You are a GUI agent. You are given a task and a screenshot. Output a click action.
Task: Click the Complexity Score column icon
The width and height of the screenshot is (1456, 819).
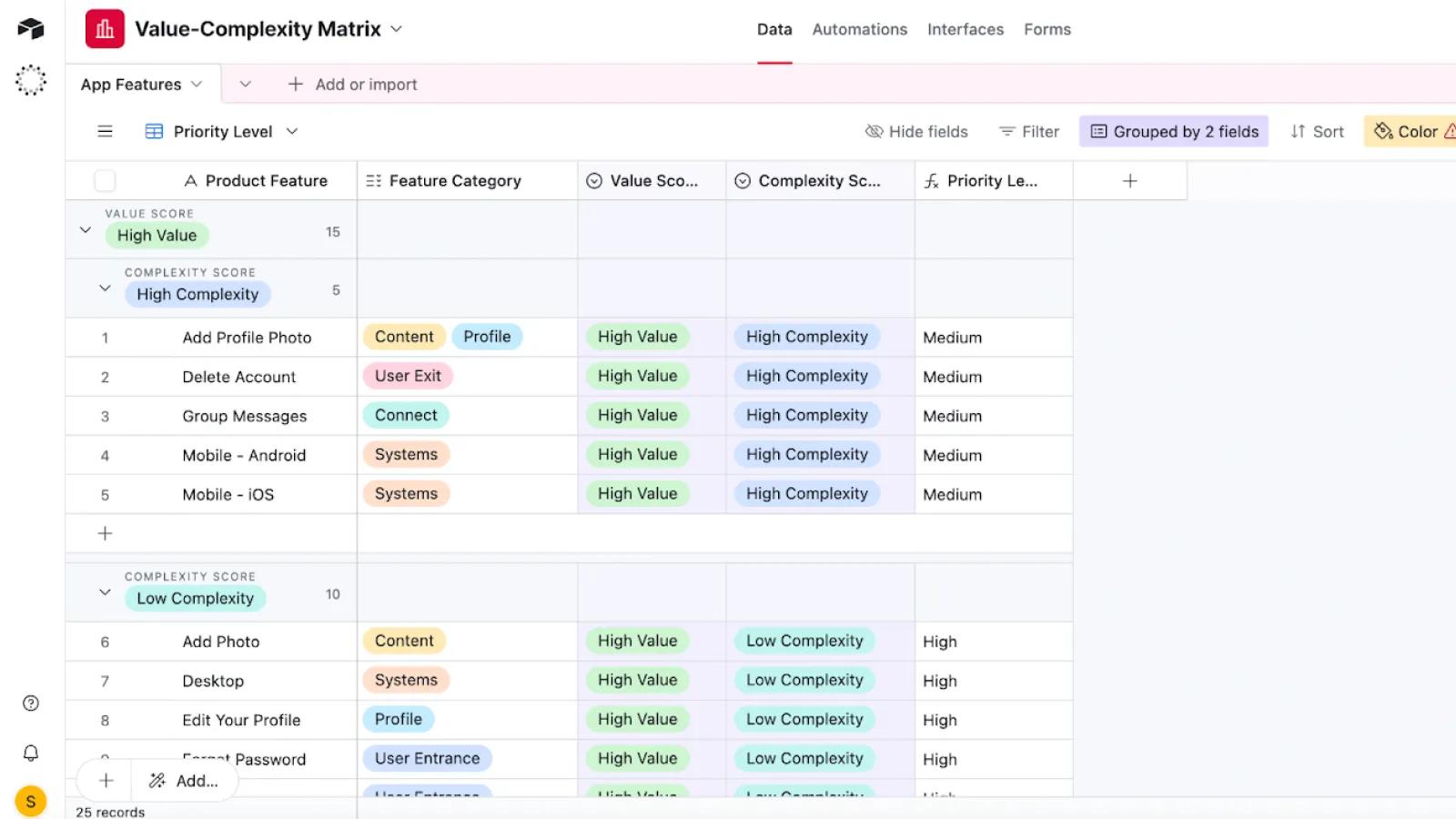coord(743,180)
